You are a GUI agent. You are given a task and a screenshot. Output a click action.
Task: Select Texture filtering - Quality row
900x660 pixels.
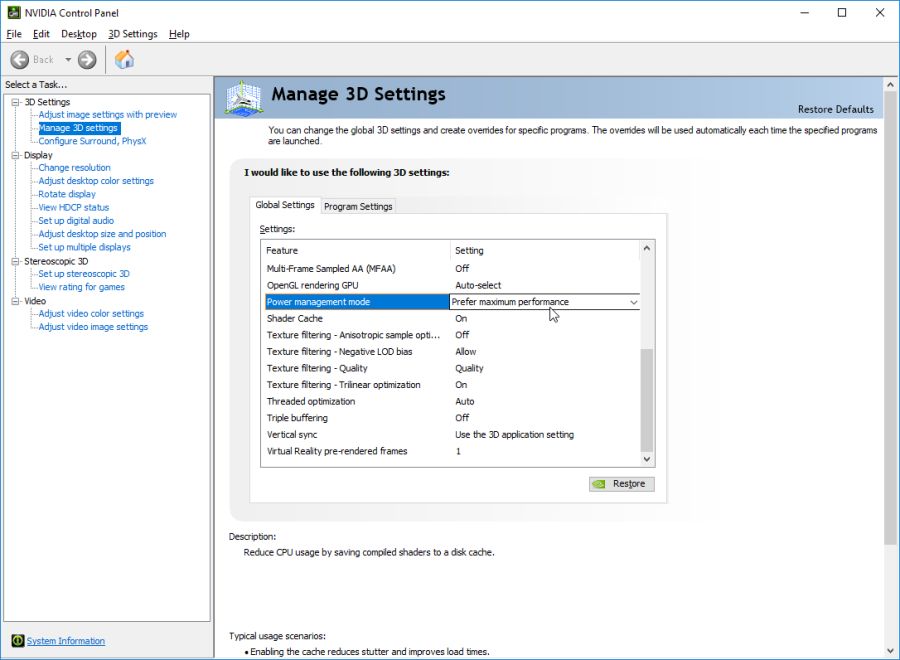click(452, 368)
